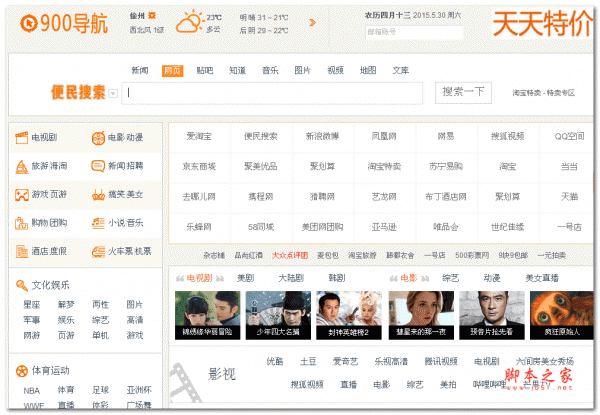The image size is (600, 415).
Task: Open the 封神英雄榜2 thumbnail
Action: (x=349, y=315)
